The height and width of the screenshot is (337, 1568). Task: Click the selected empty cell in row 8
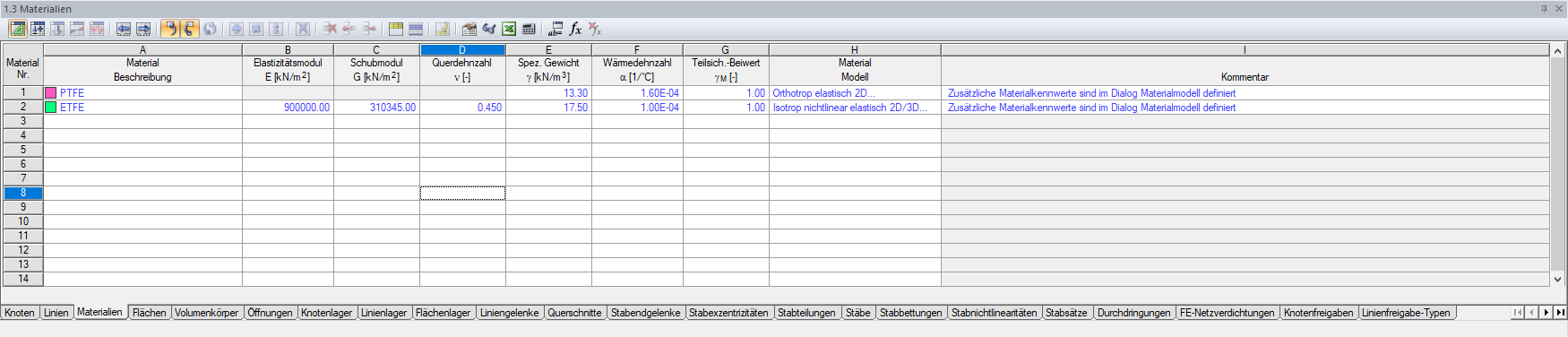[463, 193]
